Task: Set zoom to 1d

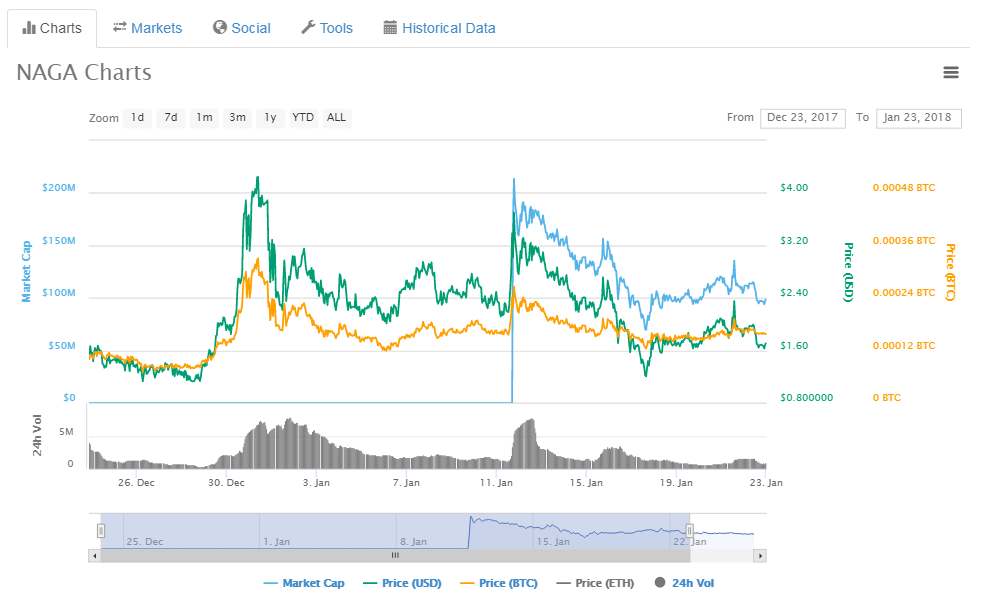Action: point(138,117)
